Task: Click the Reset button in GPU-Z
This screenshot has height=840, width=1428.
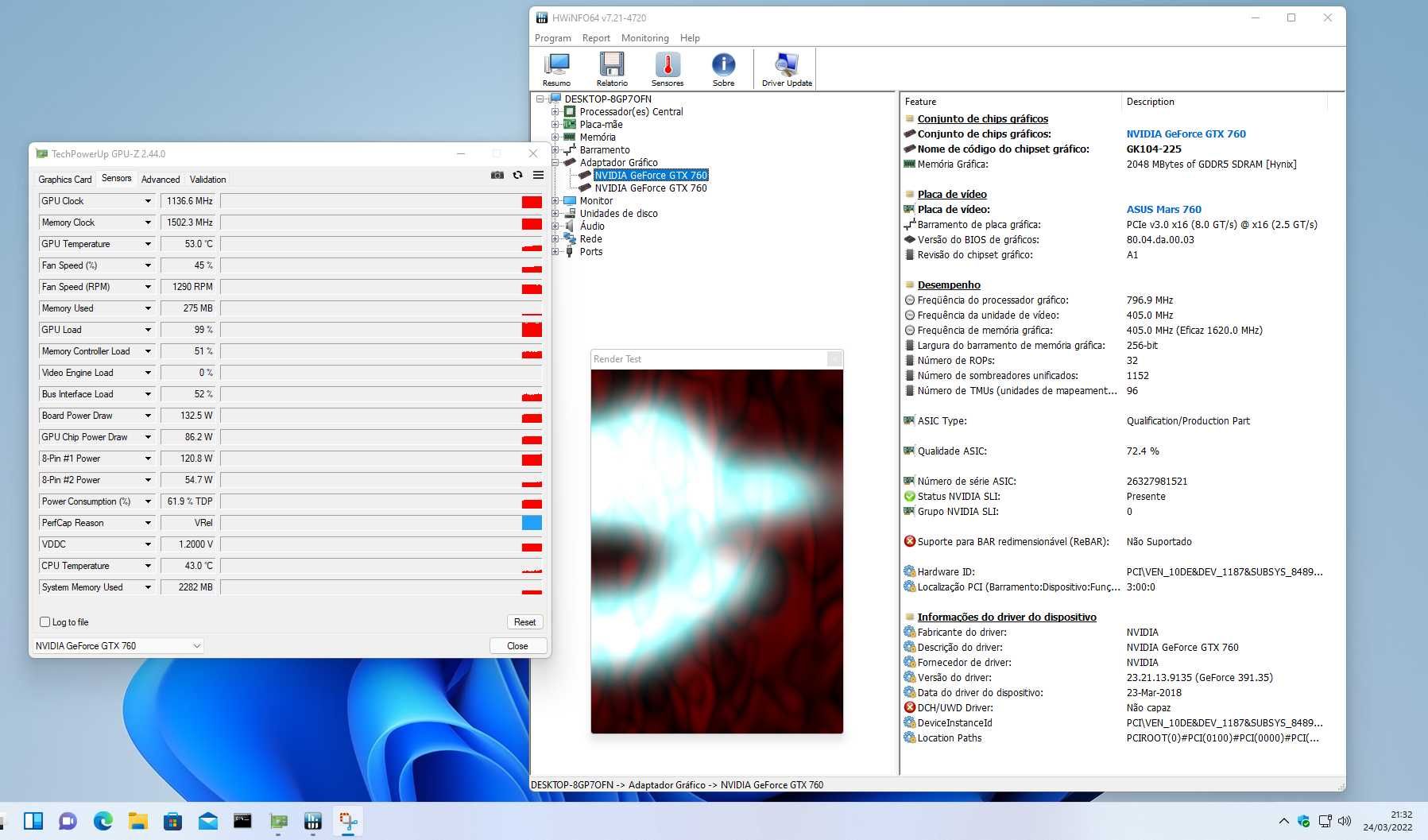Action: [x=524, y=622]
